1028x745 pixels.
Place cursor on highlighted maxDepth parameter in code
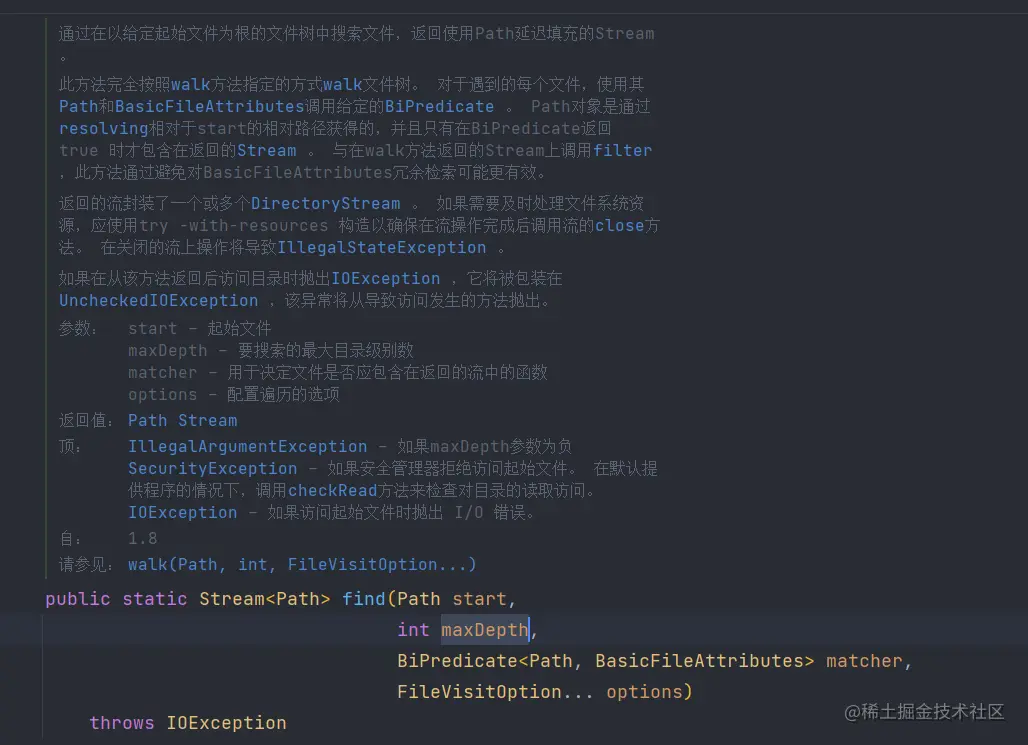(x=484, y=630)
